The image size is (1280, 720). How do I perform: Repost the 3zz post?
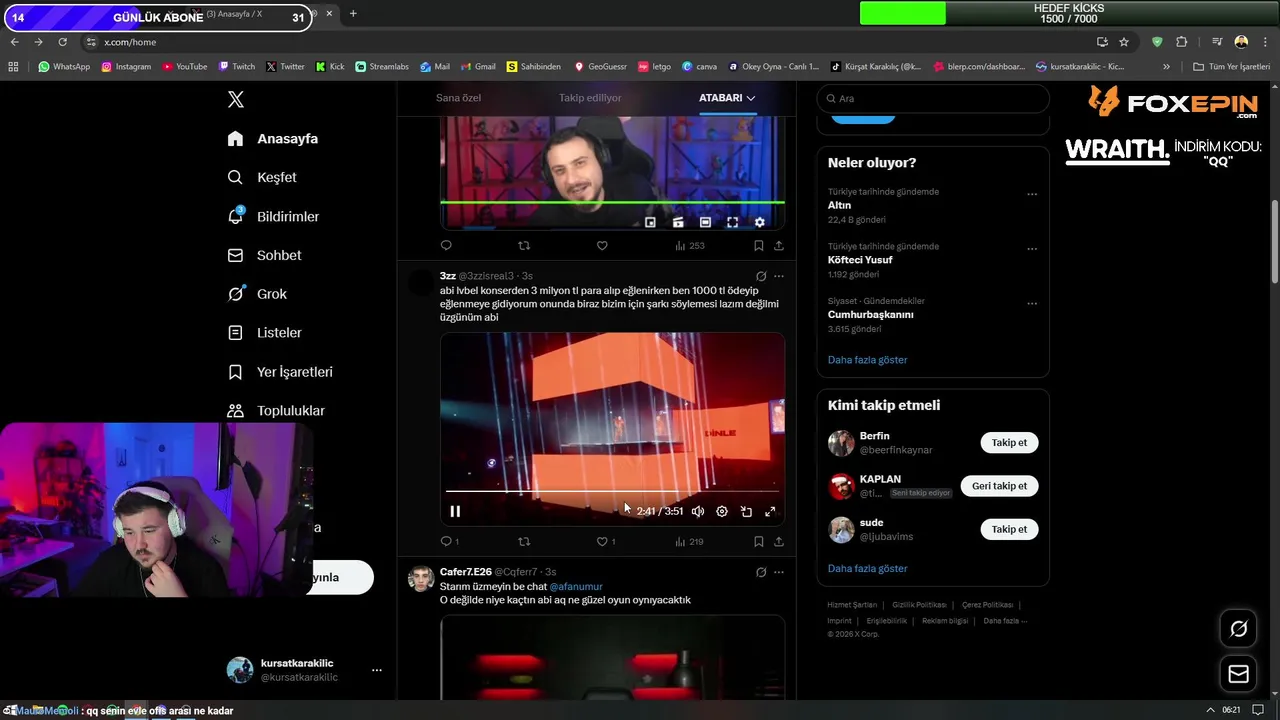click(x=524, y=541)
